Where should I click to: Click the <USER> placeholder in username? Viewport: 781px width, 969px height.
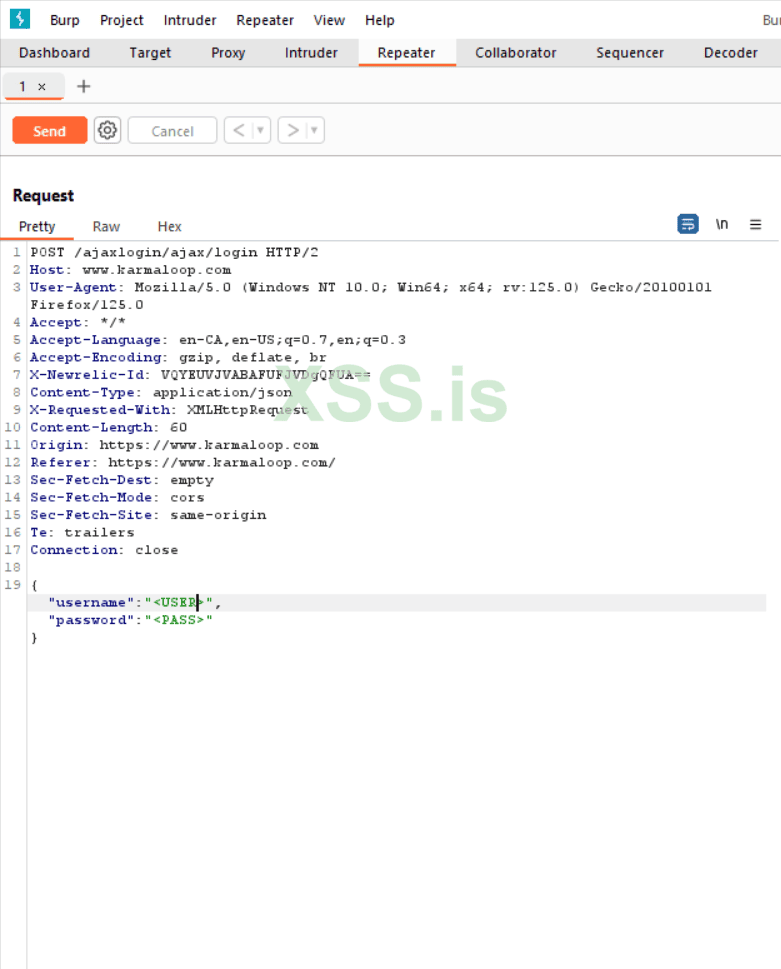(x=179, y=602)
